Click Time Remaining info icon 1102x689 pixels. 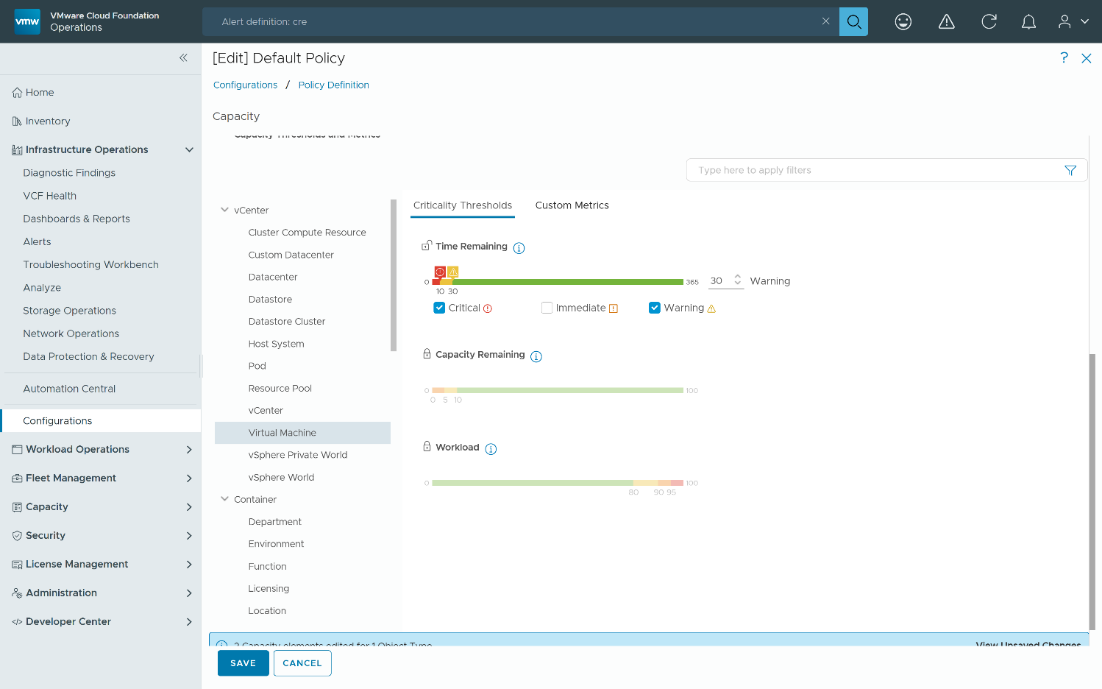click(519, 248)
